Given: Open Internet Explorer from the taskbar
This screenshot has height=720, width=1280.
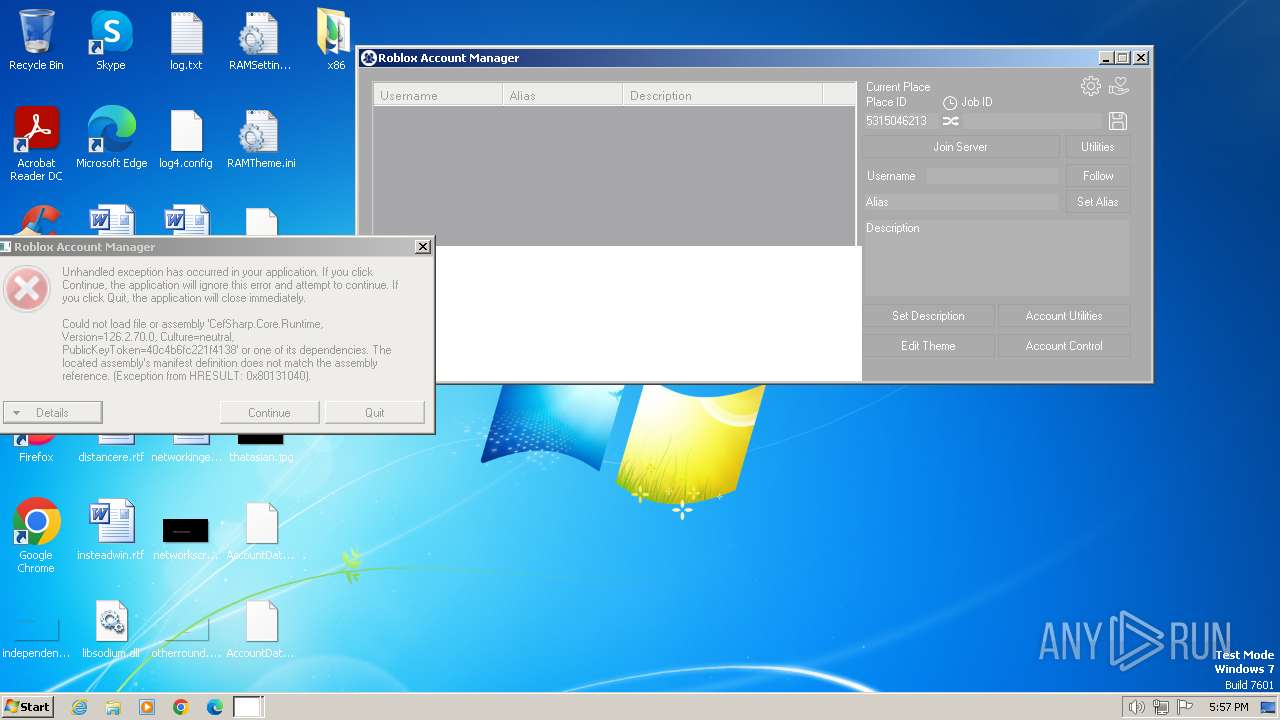Looking at the screenshot, I should [79, 707].
